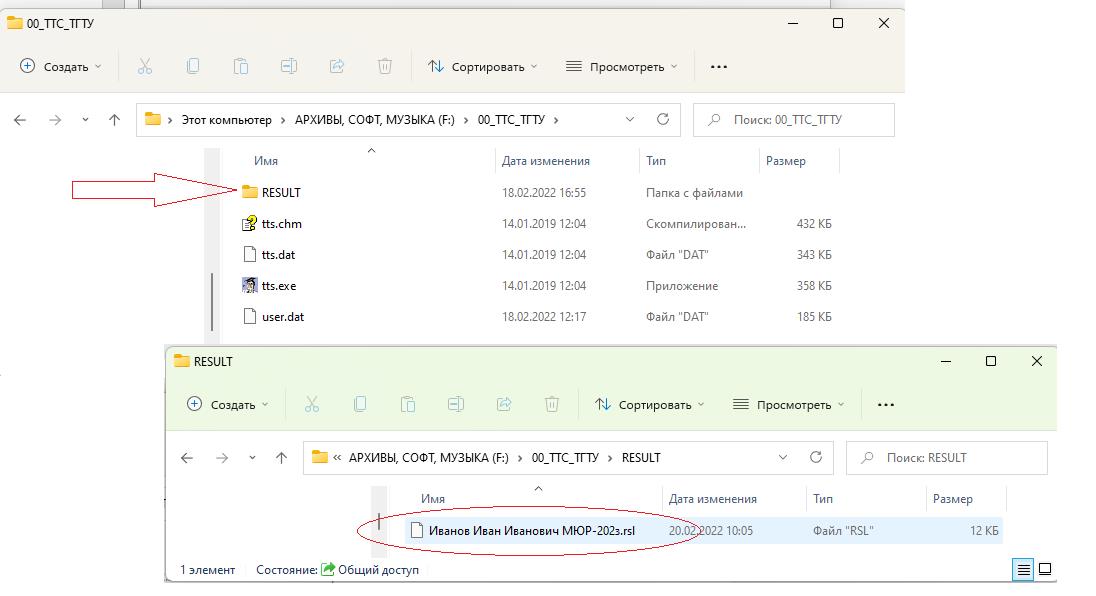Viewport: 1096px width, 596px height.
Task: Focus search field Поиск: RESULT
Action: click(946, 458)
